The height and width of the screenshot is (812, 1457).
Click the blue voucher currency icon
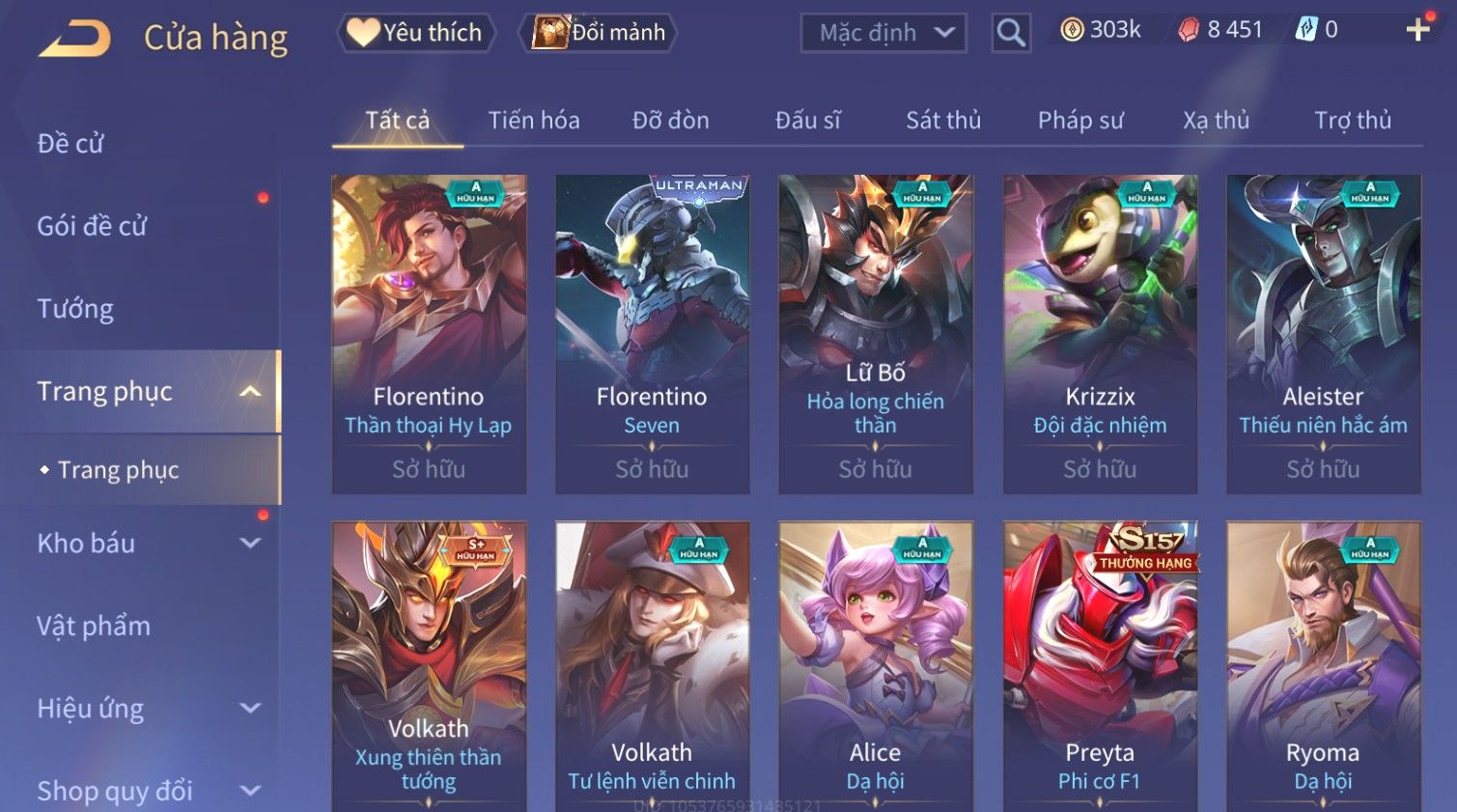point(1305,30)
